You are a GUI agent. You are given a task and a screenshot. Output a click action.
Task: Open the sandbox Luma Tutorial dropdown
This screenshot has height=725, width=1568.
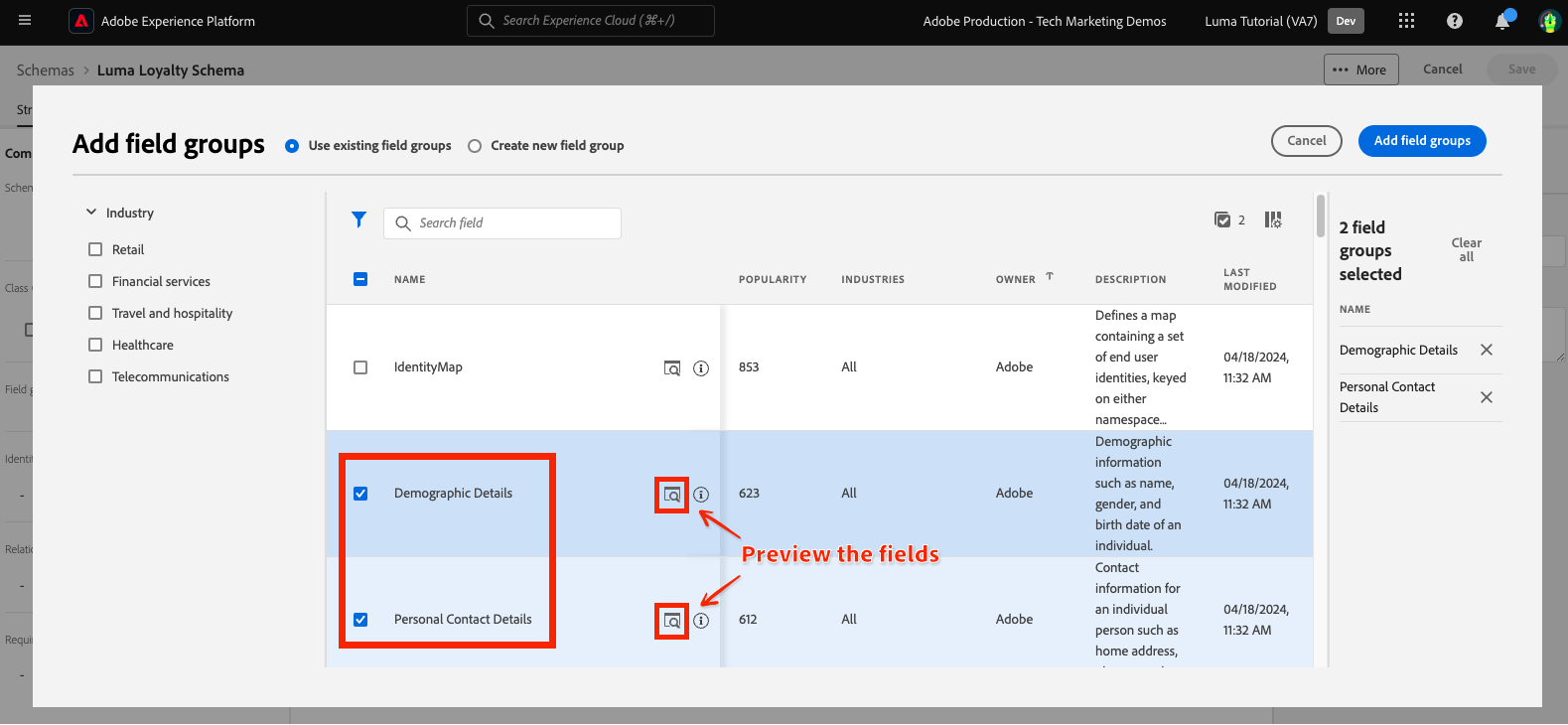1261,21
